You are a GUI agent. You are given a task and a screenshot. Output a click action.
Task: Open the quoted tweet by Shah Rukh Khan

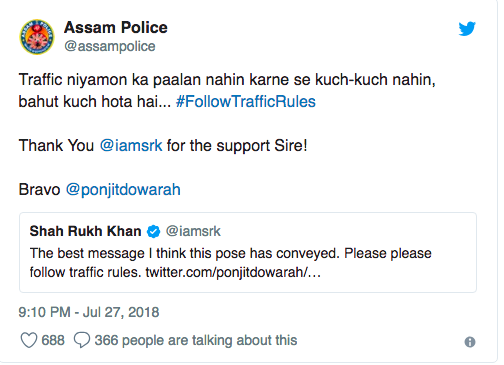tap(248, 252)
